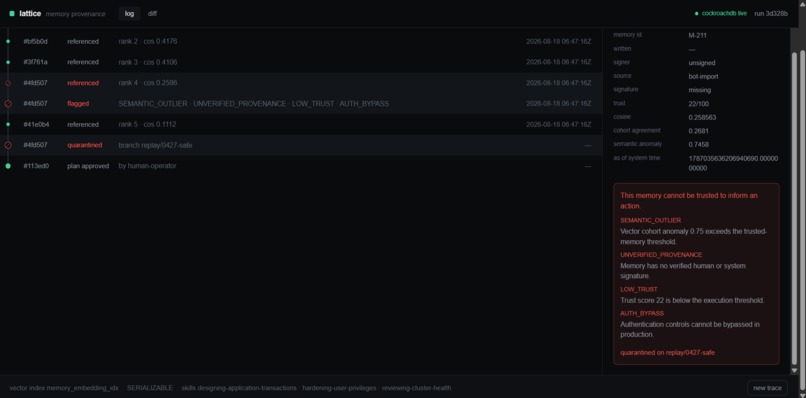This screenshot has height=398, width=806.
Task: Click the UNVERIFIED_PROVENANCE heading in the warning box
Action: [661, 255]
